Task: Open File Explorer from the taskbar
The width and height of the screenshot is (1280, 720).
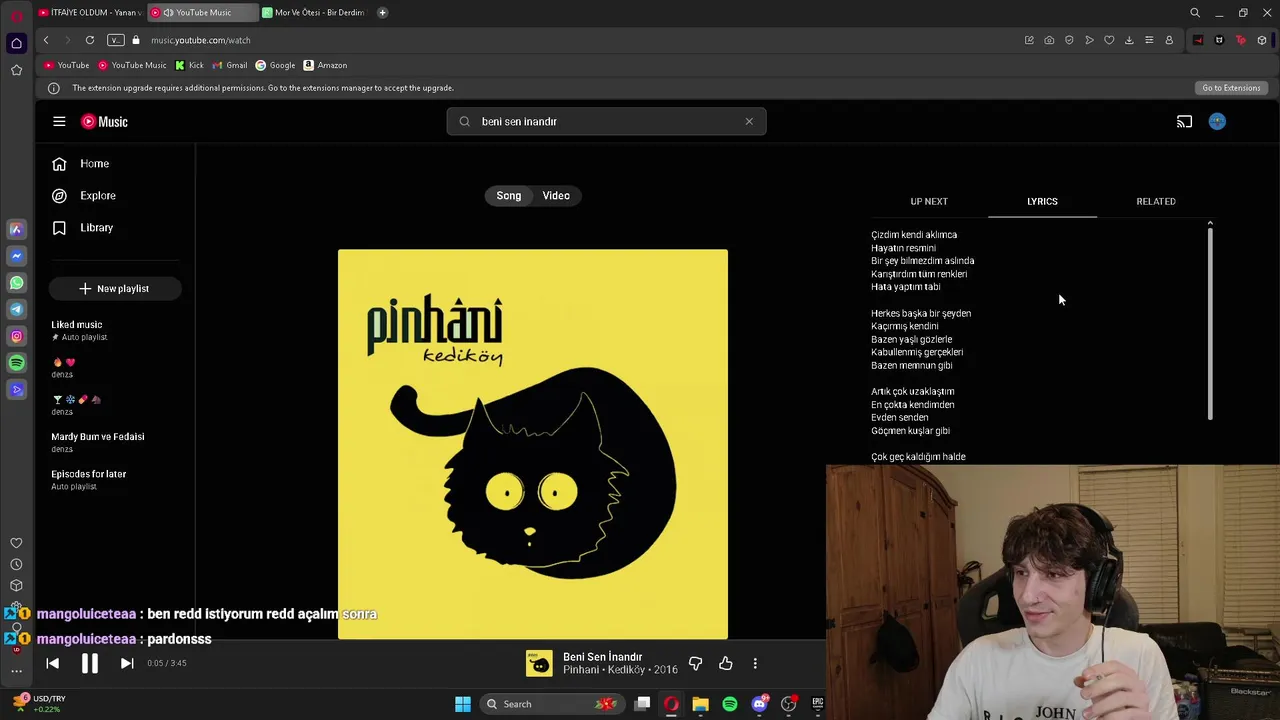Action: 700,704
